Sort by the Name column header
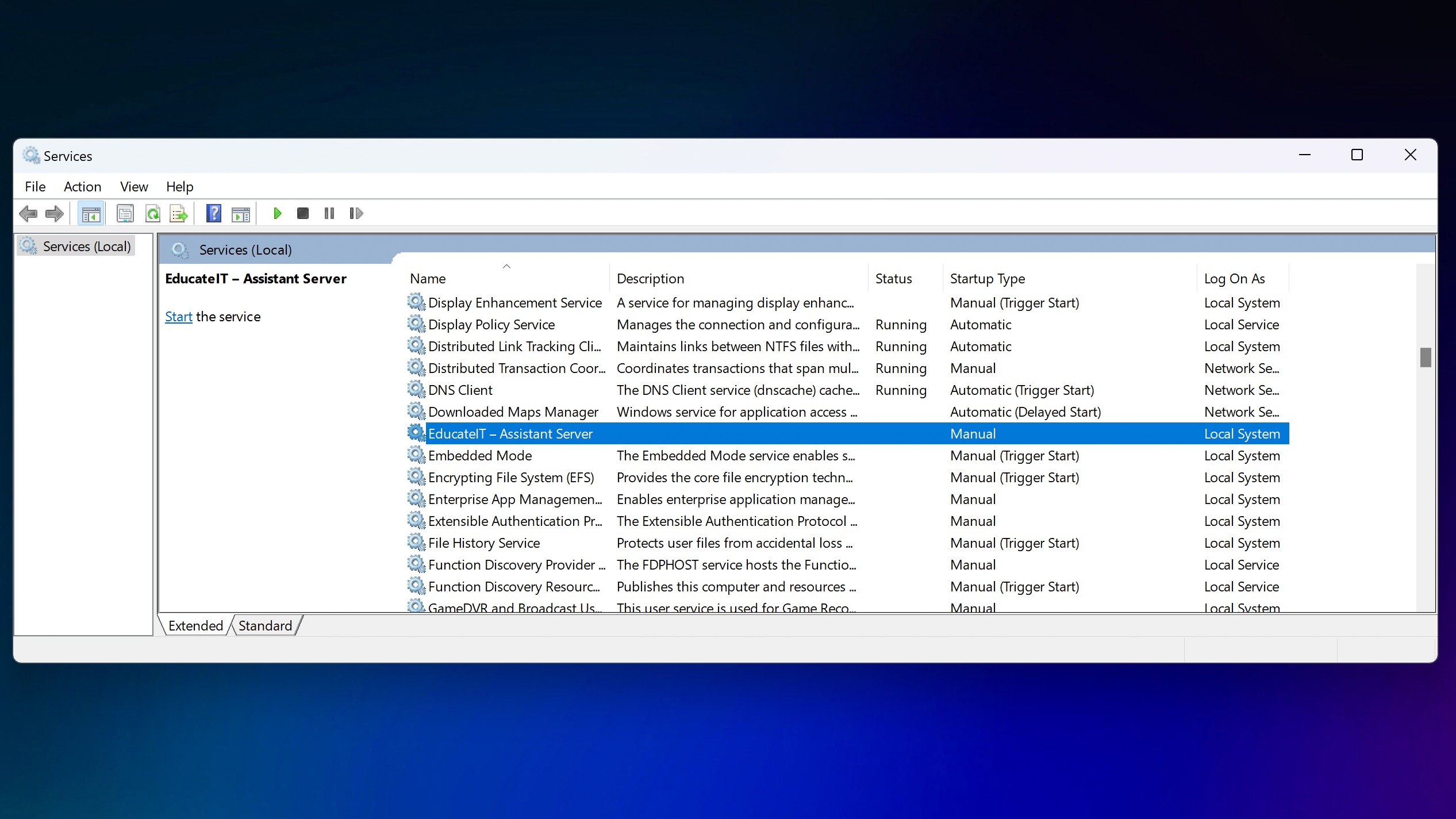This screenshot has height=819, width=1456. click(x=428, y=279)
